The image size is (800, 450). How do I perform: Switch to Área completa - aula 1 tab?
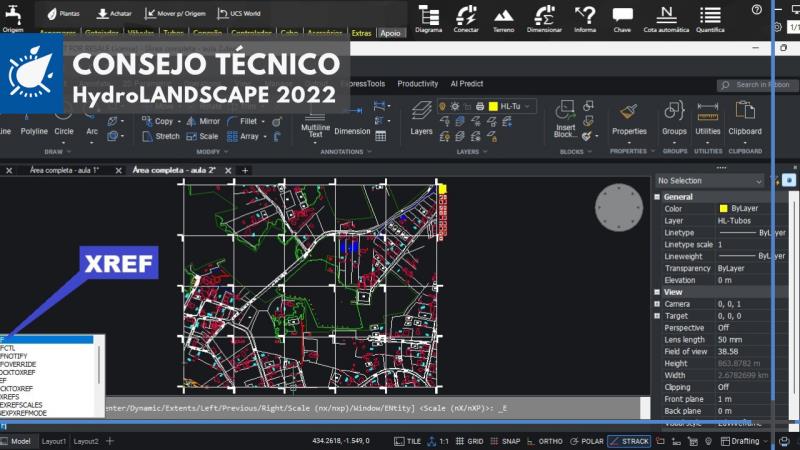pos(64,170)
